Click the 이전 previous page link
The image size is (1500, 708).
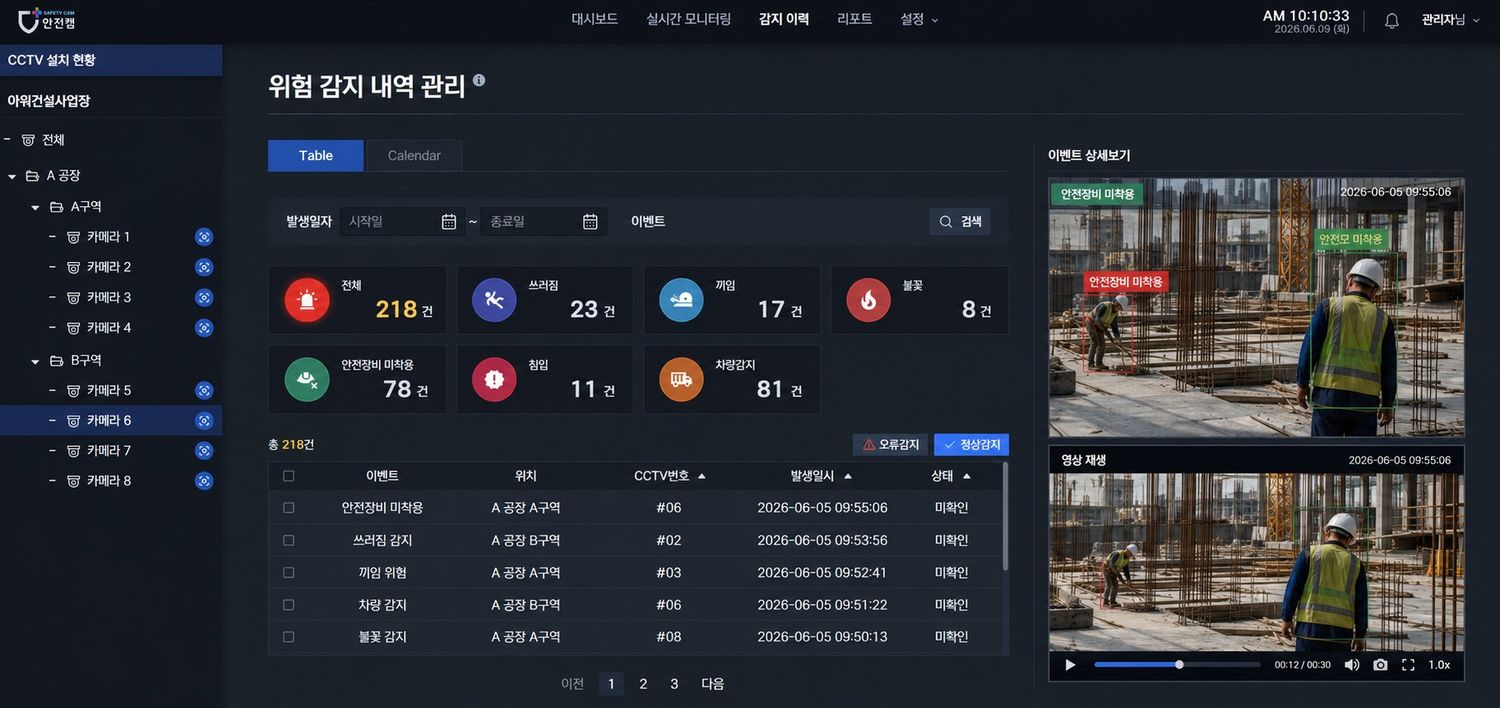(x=573, y=684)
